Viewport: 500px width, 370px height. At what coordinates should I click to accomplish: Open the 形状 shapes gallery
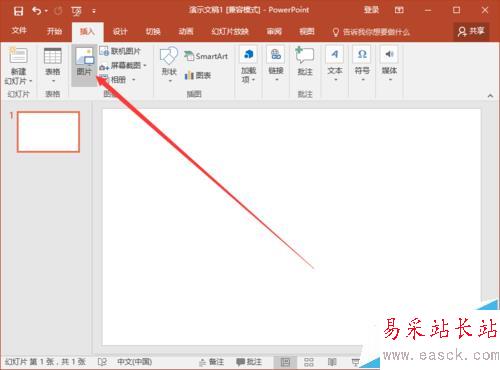click(169, 65)
